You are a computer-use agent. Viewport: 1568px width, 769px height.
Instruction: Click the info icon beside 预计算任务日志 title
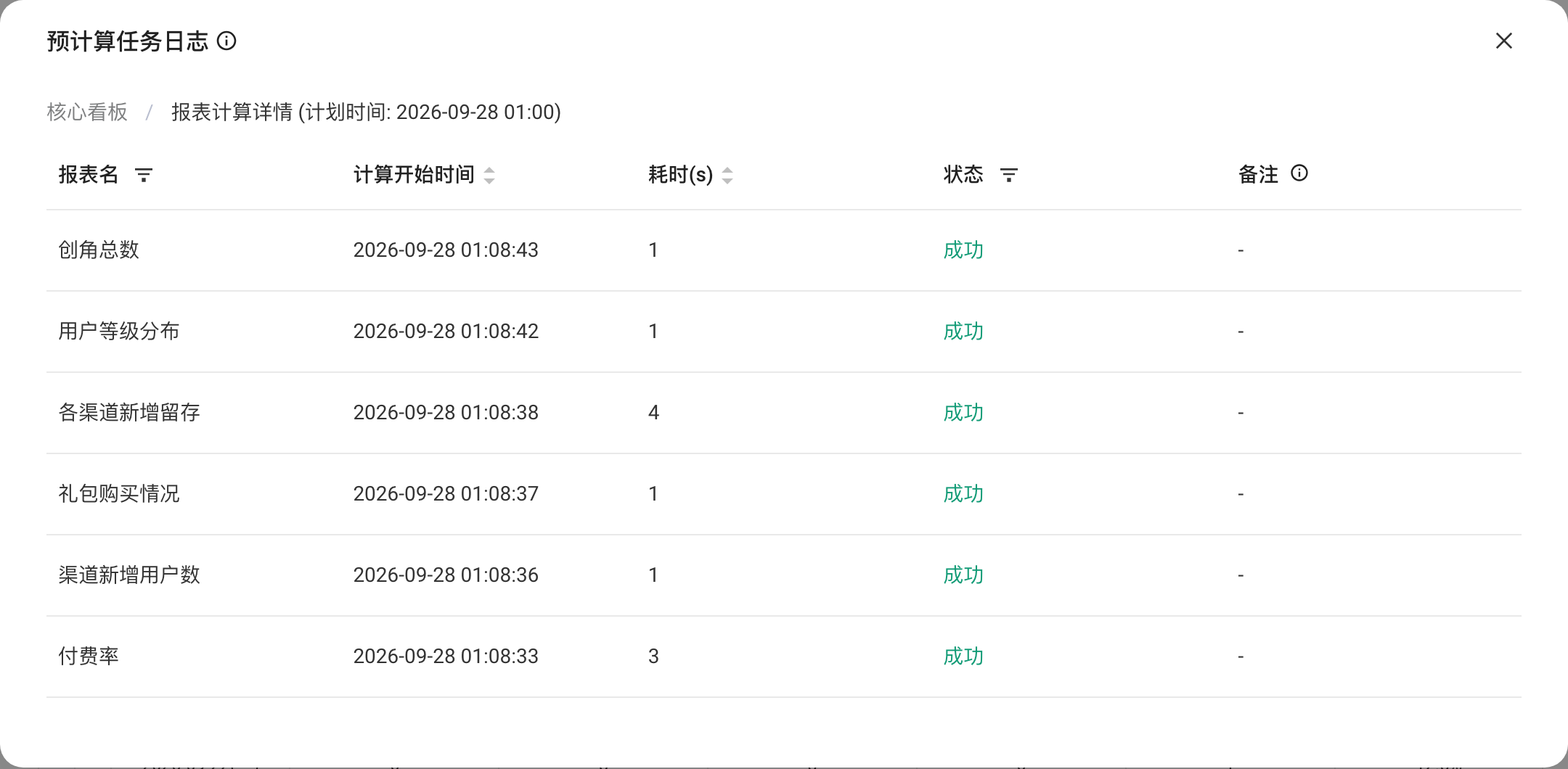click(x=226, y=41)
